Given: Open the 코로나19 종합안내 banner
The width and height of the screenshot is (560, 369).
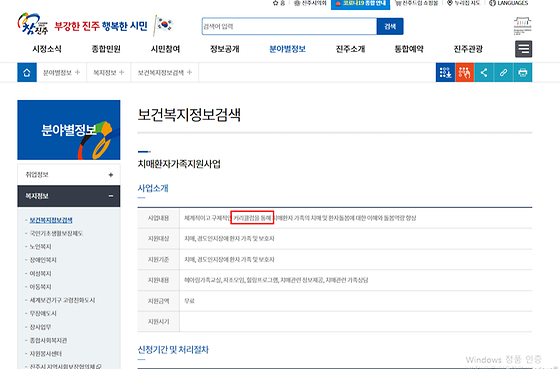Looking at the screenshot, I should (360, 4).
